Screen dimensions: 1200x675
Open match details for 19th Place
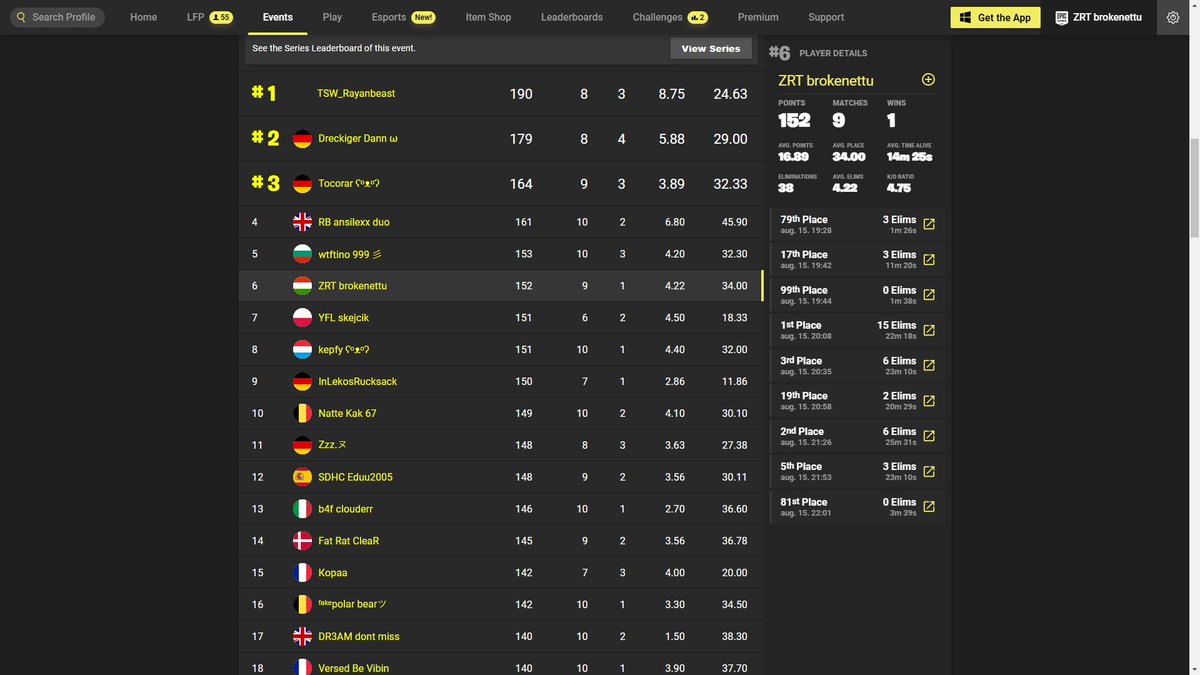click(929, 401)
